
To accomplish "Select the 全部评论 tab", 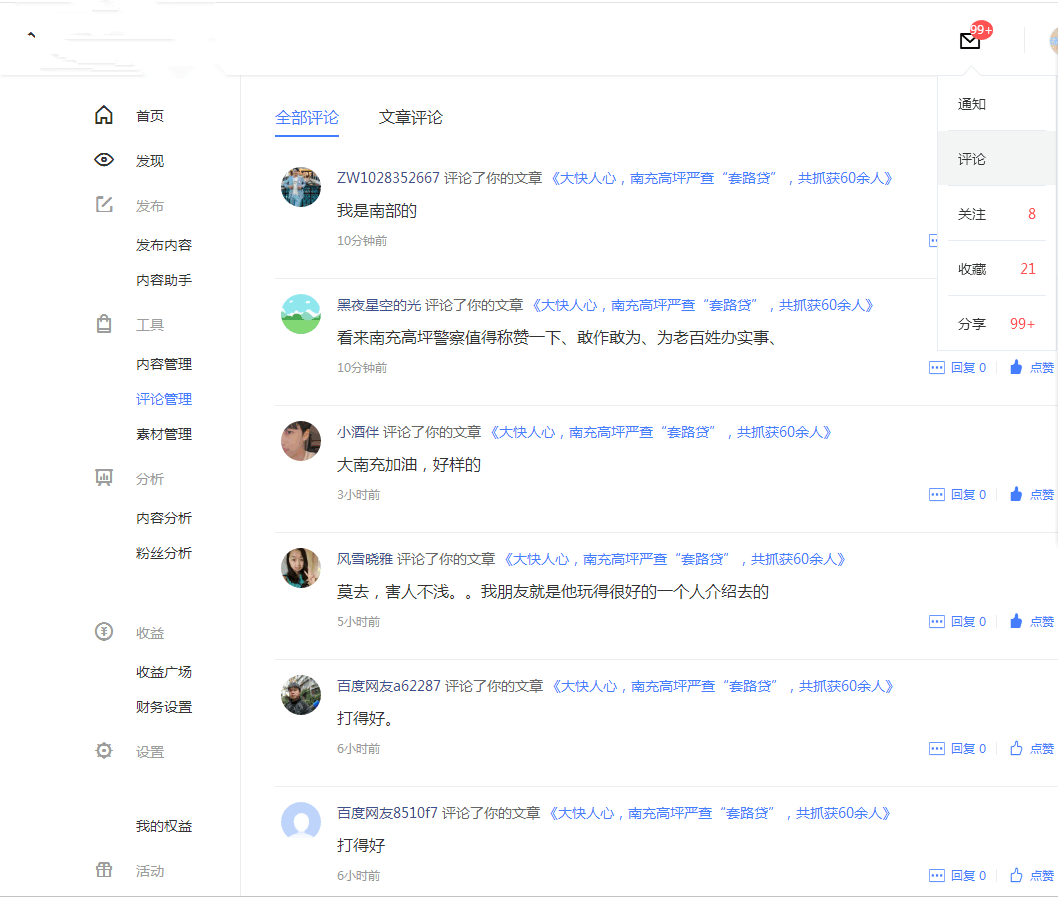I will pyautogui.click(x=307, y=118).
